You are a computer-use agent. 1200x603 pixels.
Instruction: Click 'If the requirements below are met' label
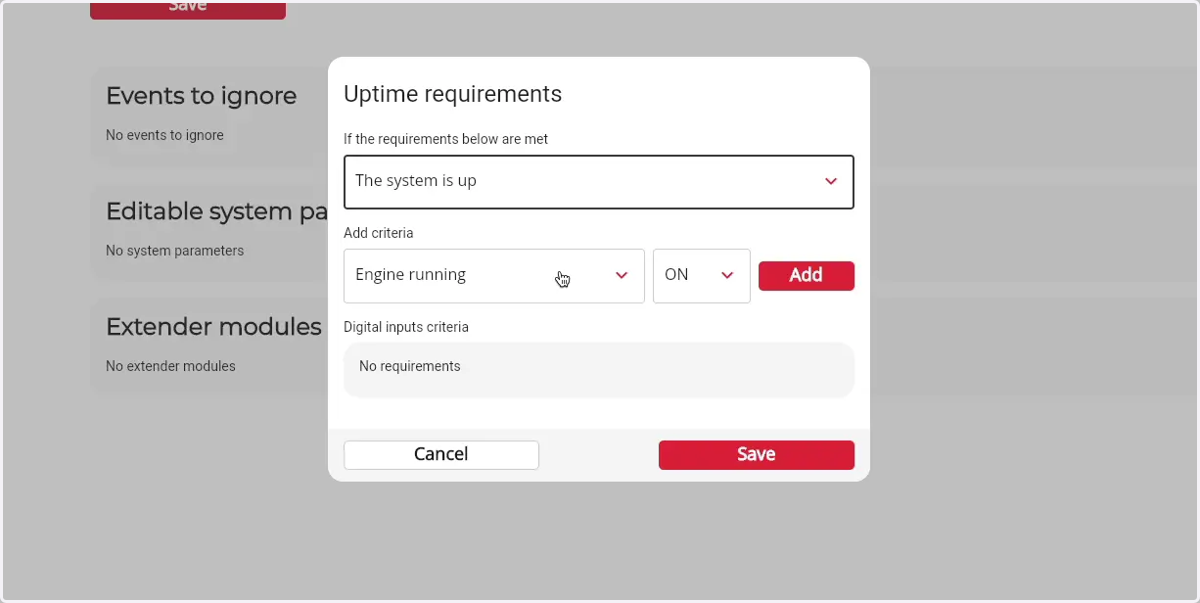pyautogui.click(x=446, y=139)
